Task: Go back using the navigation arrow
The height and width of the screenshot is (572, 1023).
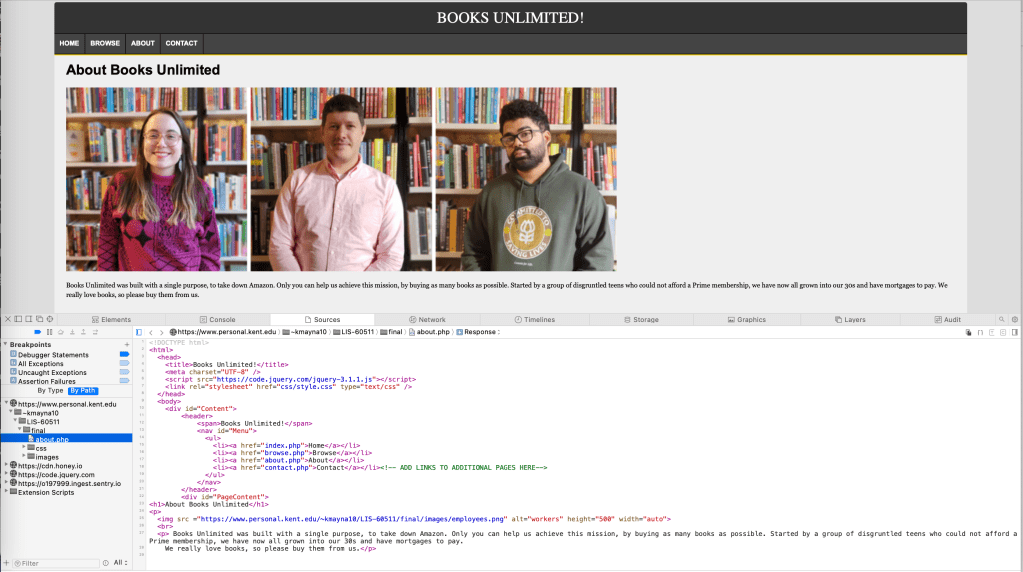Action: (150, 331)
